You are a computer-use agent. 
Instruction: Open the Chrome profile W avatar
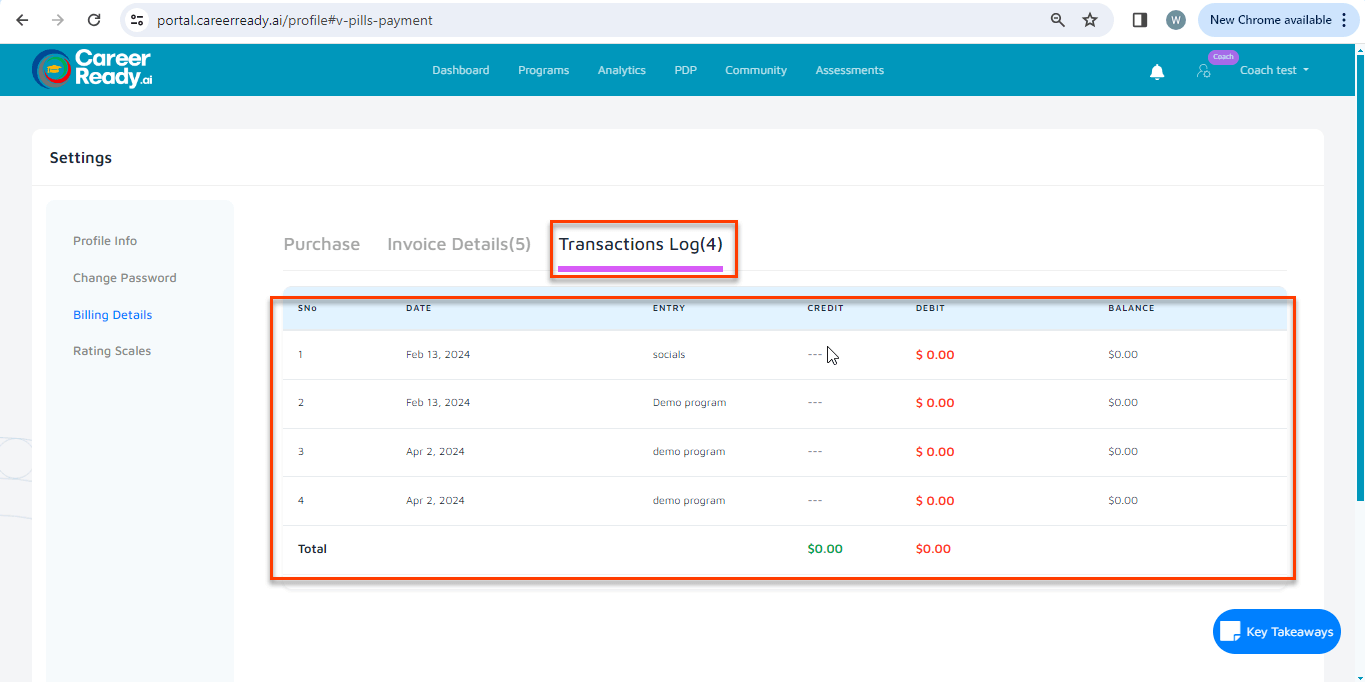[x=1176, y=20]
